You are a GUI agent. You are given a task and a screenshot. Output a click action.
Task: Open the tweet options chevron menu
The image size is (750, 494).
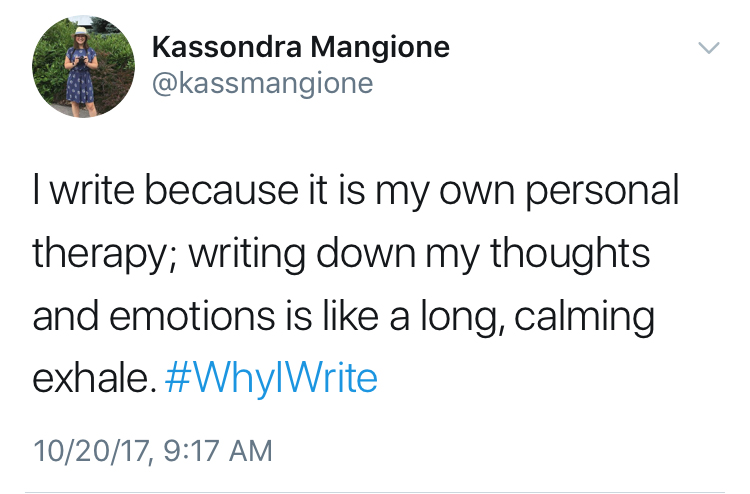click(708, 47)
